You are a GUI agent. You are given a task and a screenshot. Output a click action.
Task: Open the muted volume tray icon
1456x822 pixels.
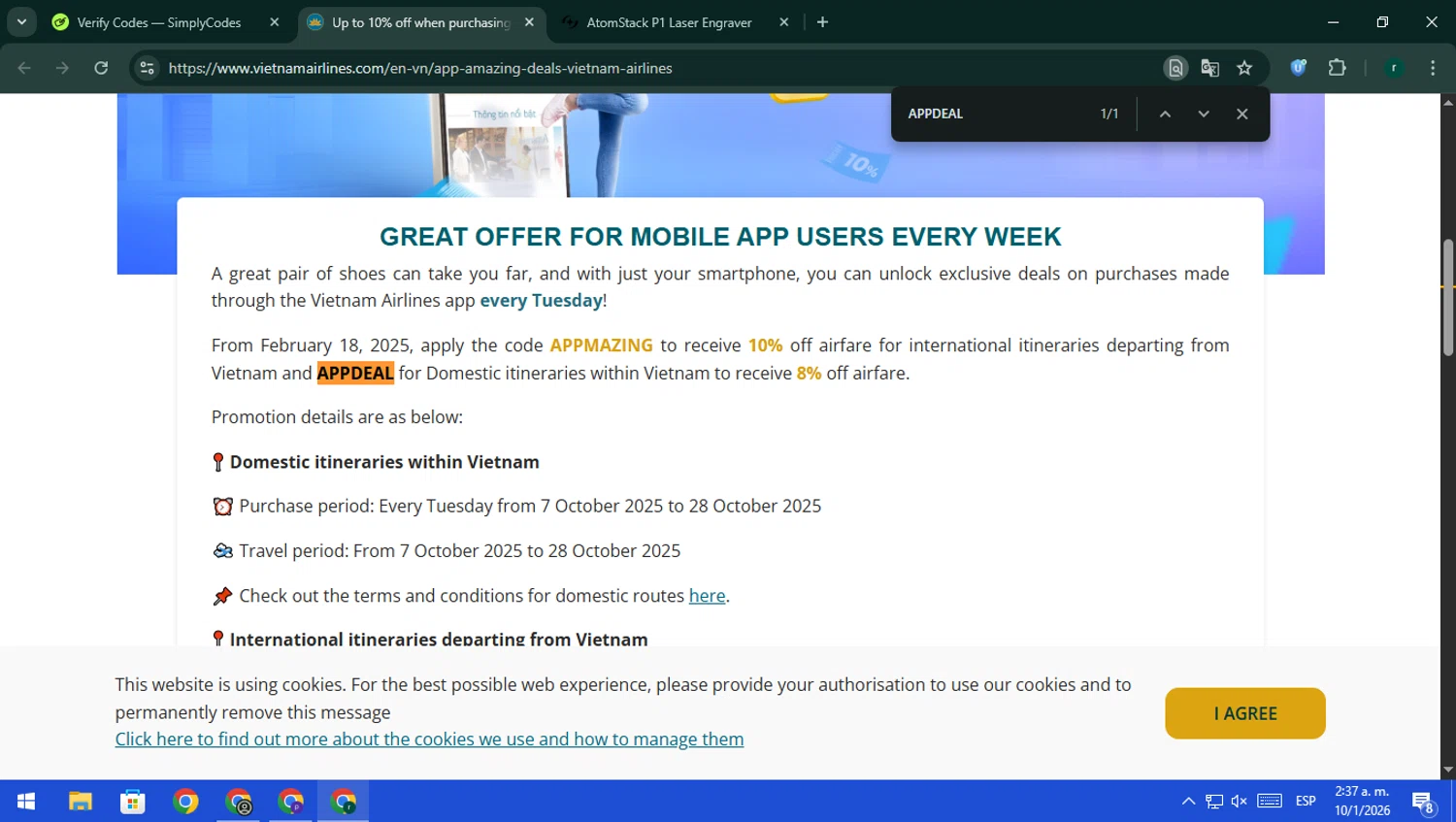1240,801
